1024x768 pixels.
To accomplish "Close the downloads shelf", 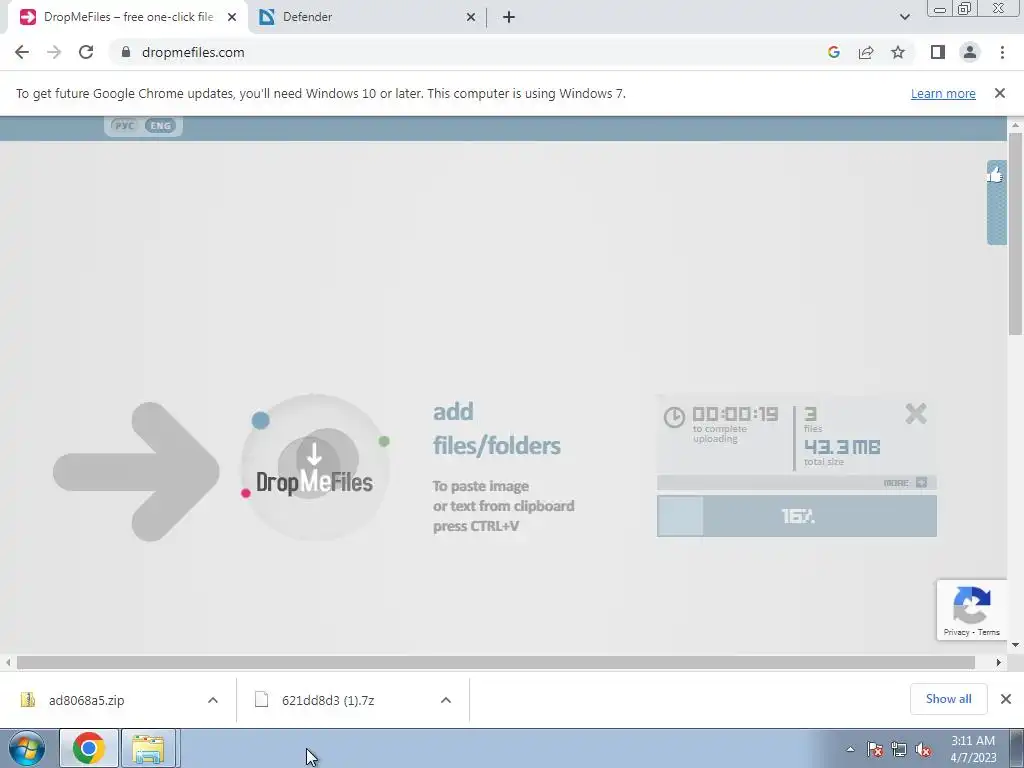I will tap(1006, 699).
